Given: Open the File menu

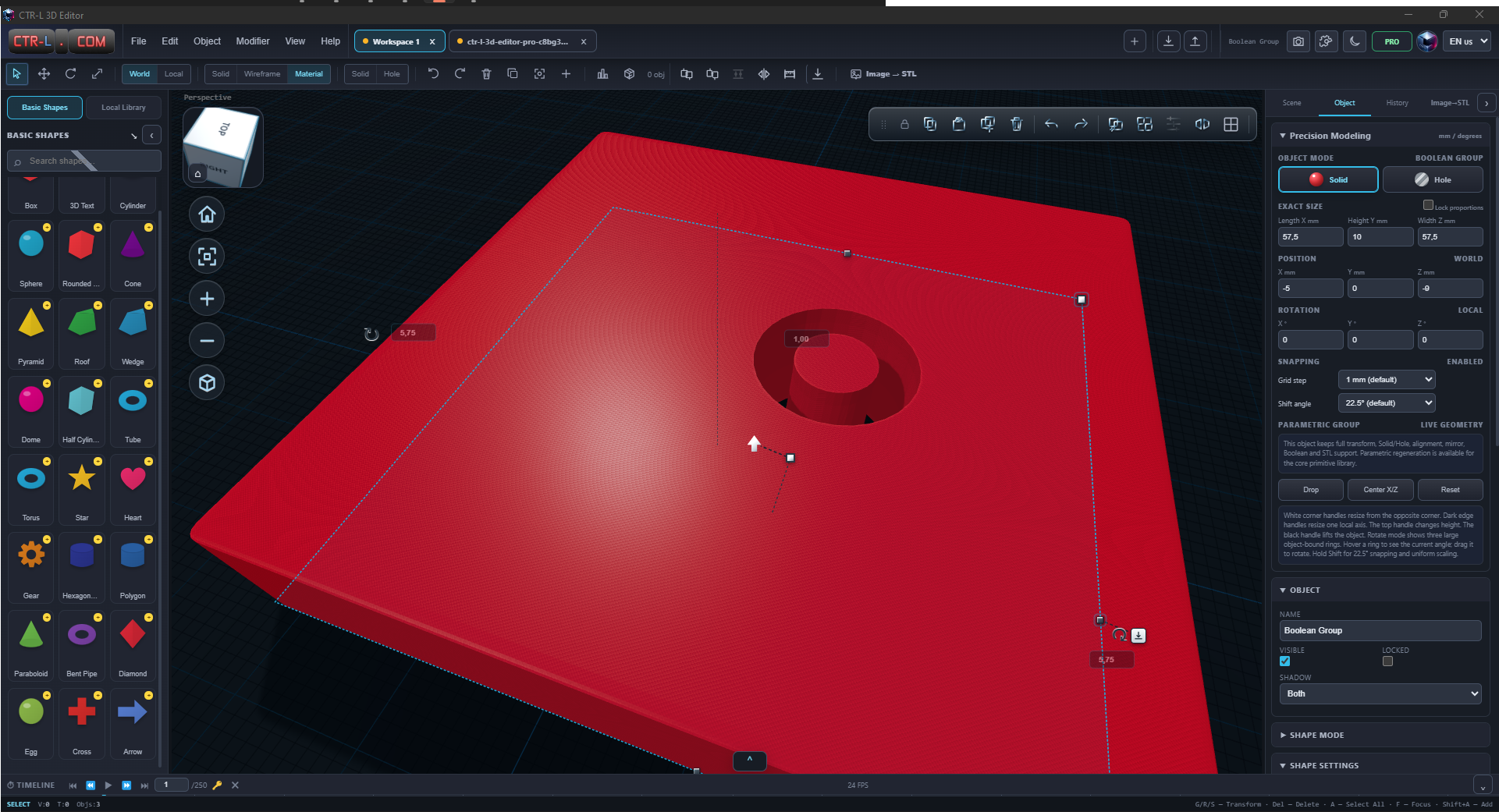Looking at the screenshot, I should (x=139, y=41).
